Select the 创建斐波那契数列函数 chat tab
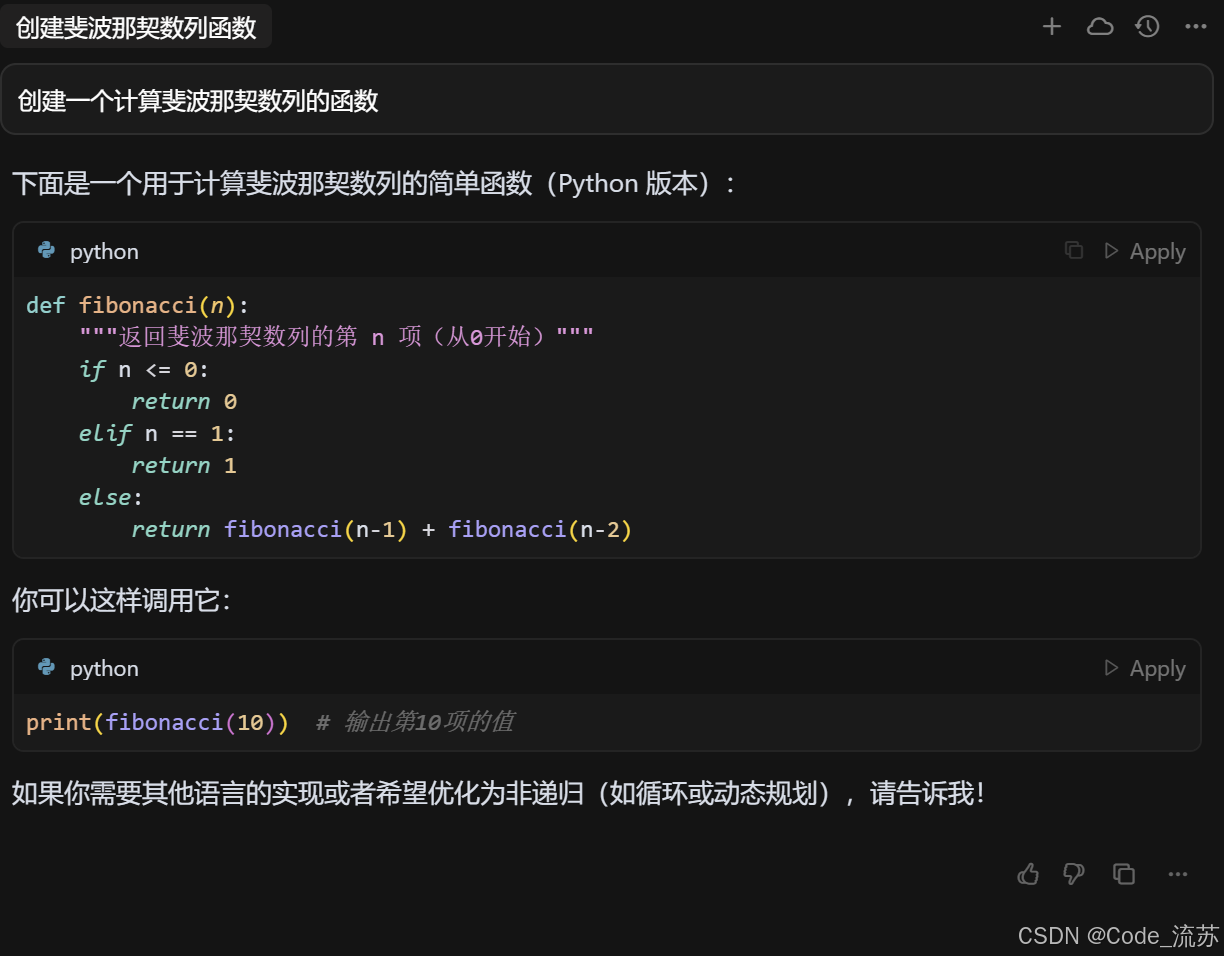Image resolution: width=1224 pixels, height=956 pixels. [x=137, y=28]
